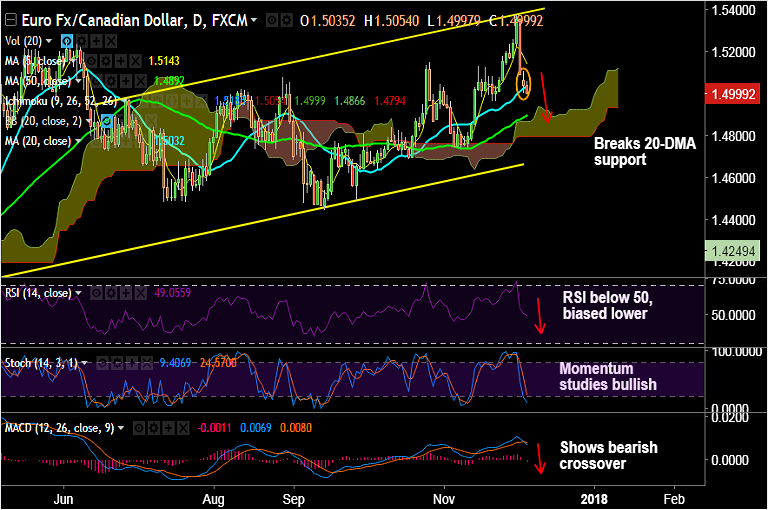Collapse the indicator legend with the minus box
The height and width of the screenshot is (510, 768).
[11, 21]
